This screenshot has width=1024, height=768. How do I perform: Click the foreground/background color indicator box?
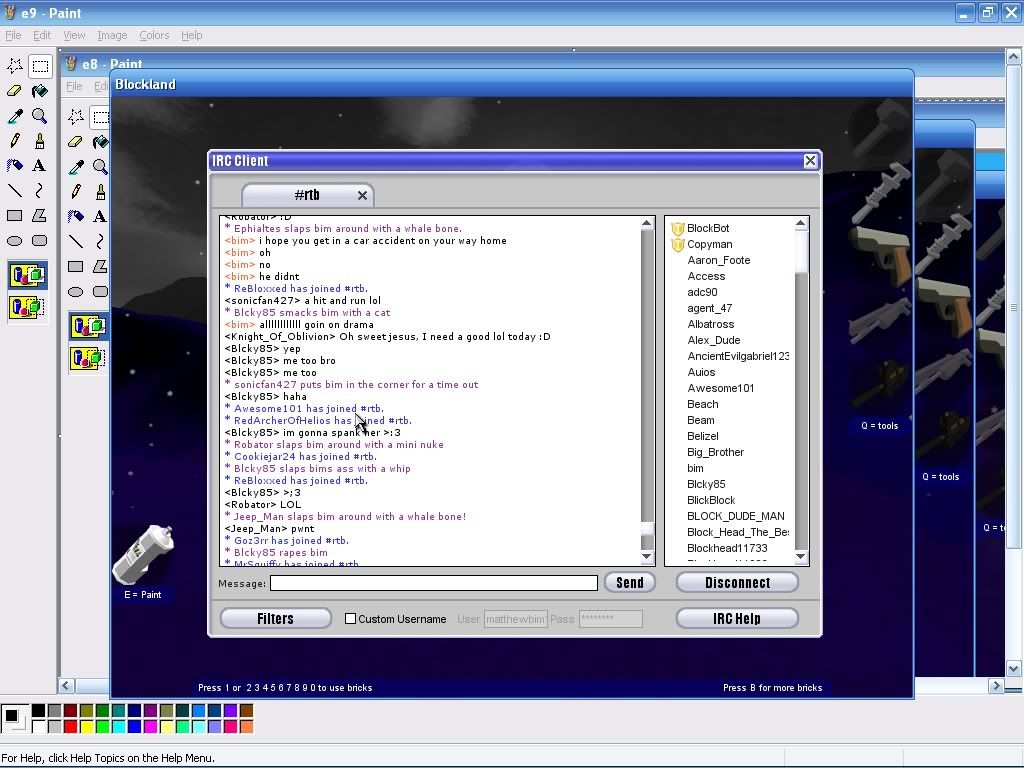[14, 718]
